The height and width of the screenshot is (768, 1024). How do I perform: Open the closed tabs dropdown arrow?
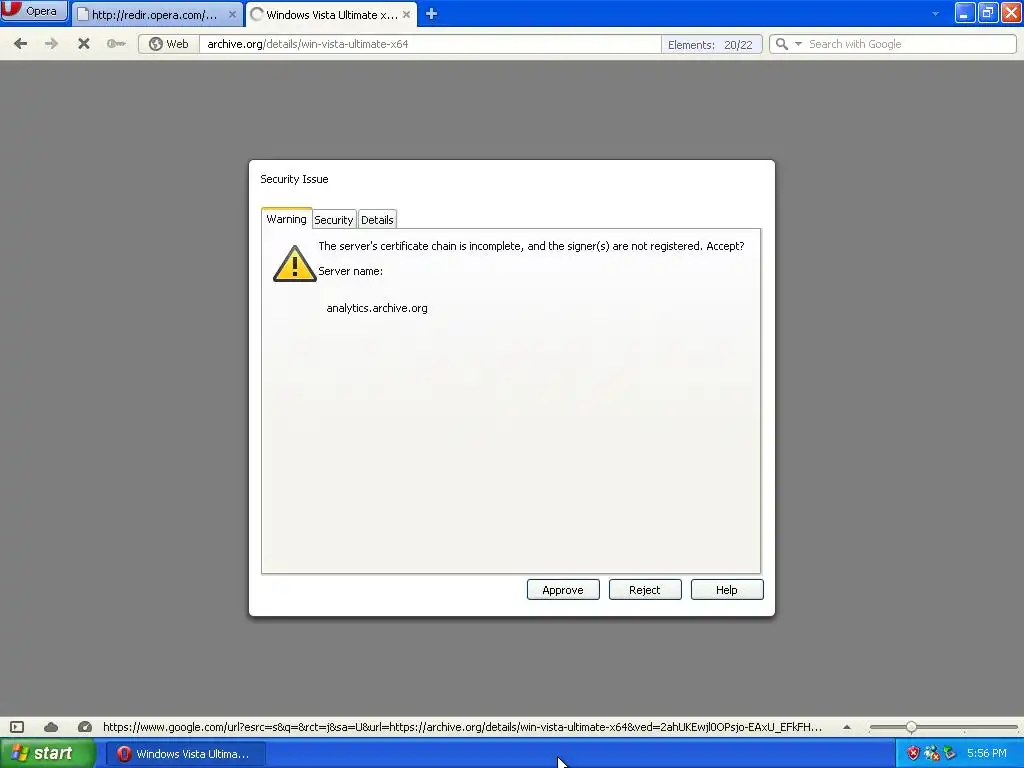935,14
